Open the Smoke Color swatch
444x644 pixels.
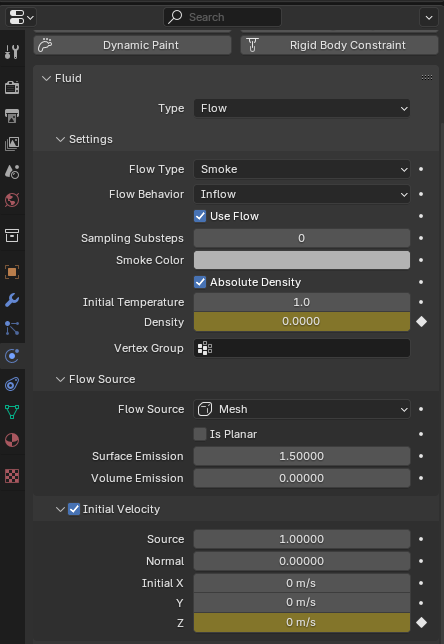point(302,260)
